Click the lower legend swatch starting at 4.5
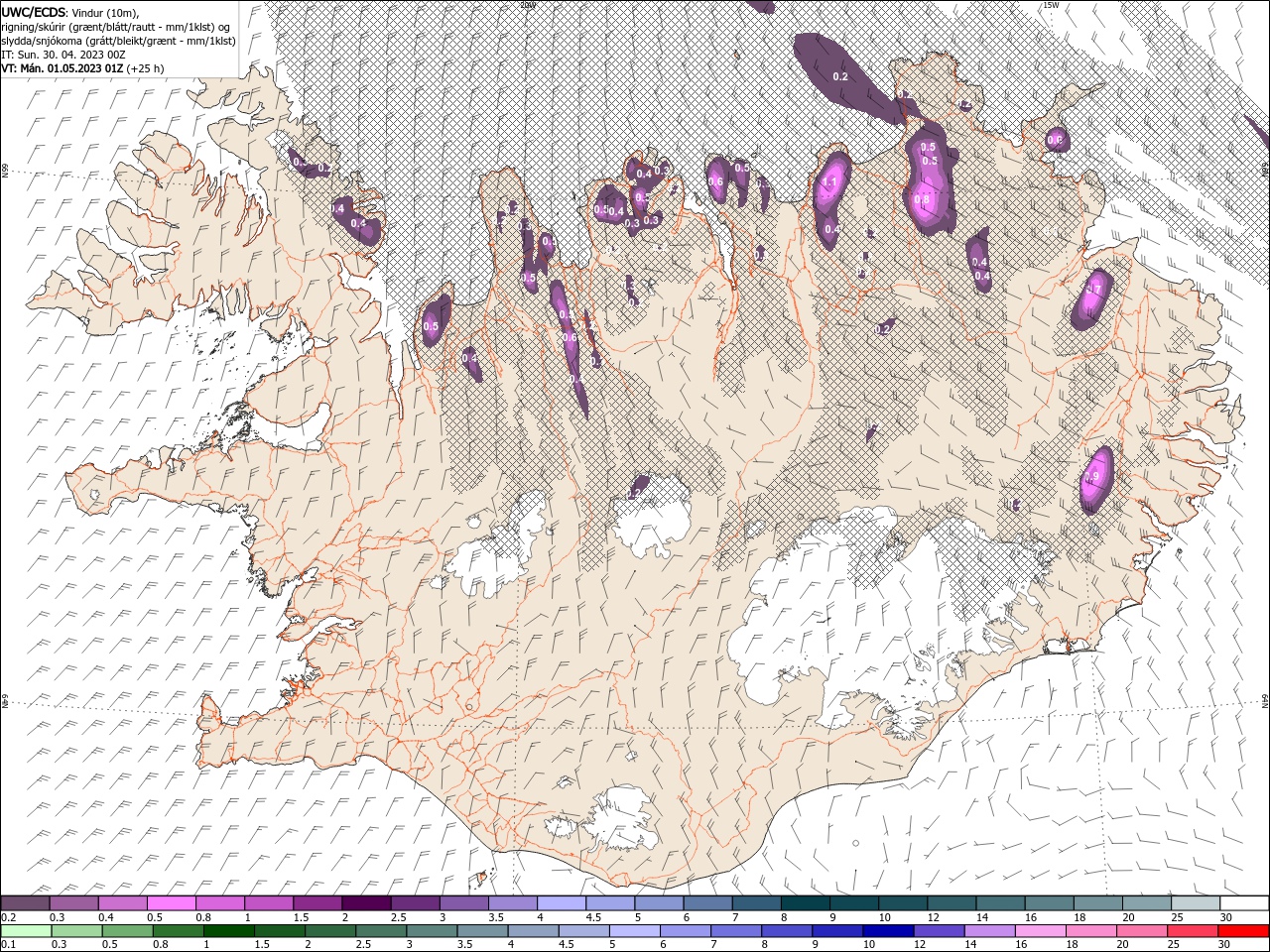1270x952 pixels. 582,931
